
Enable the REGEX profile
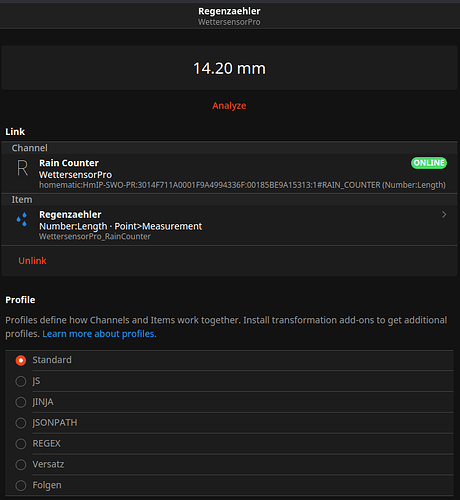point(21,444)
